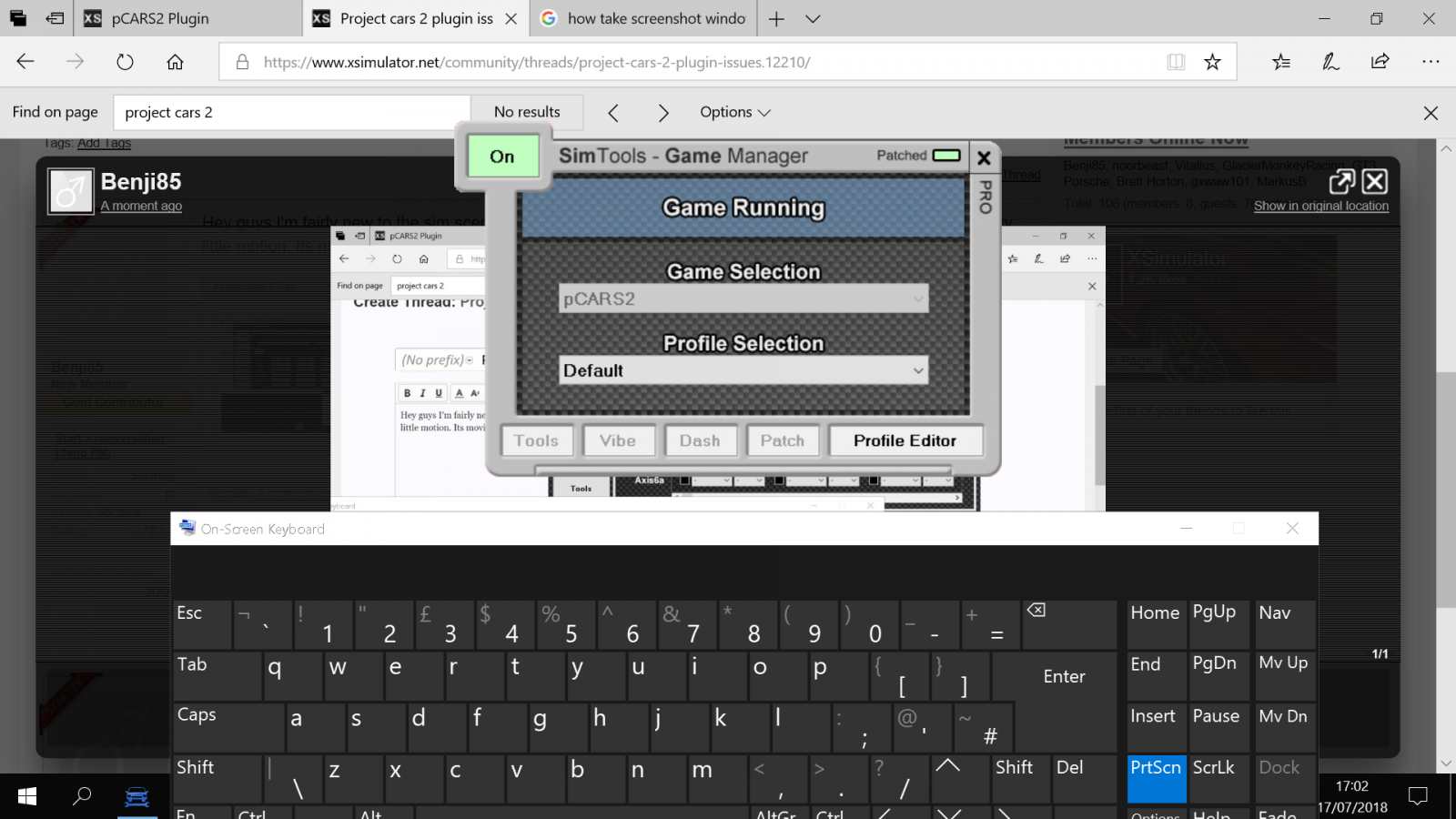The image size is (1456, 819).
Task: Open the Benji85 profile name
Action: tap(141, 182)
